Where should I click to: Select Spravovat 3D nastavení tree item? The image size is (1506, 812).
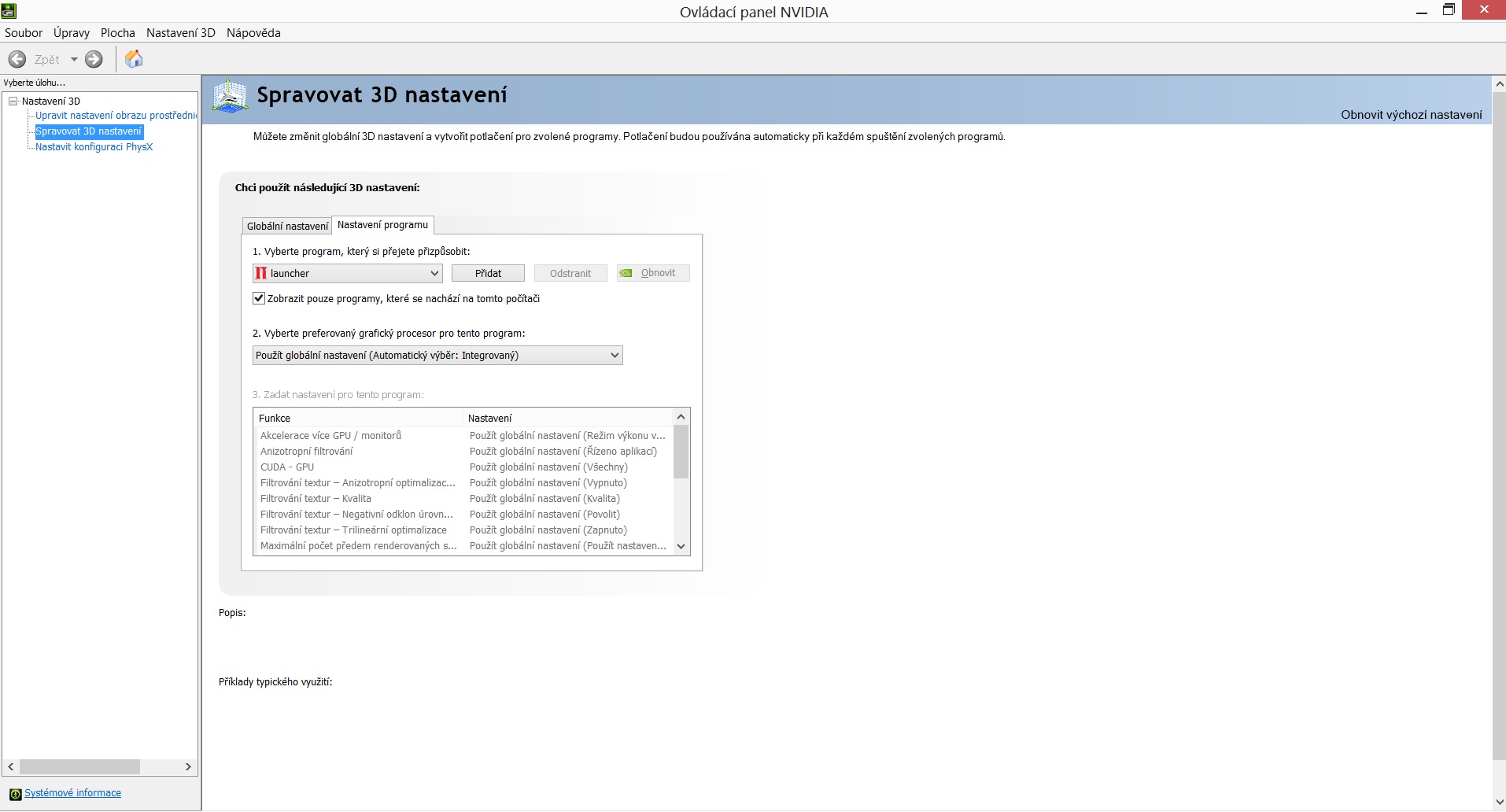[89, 131]
